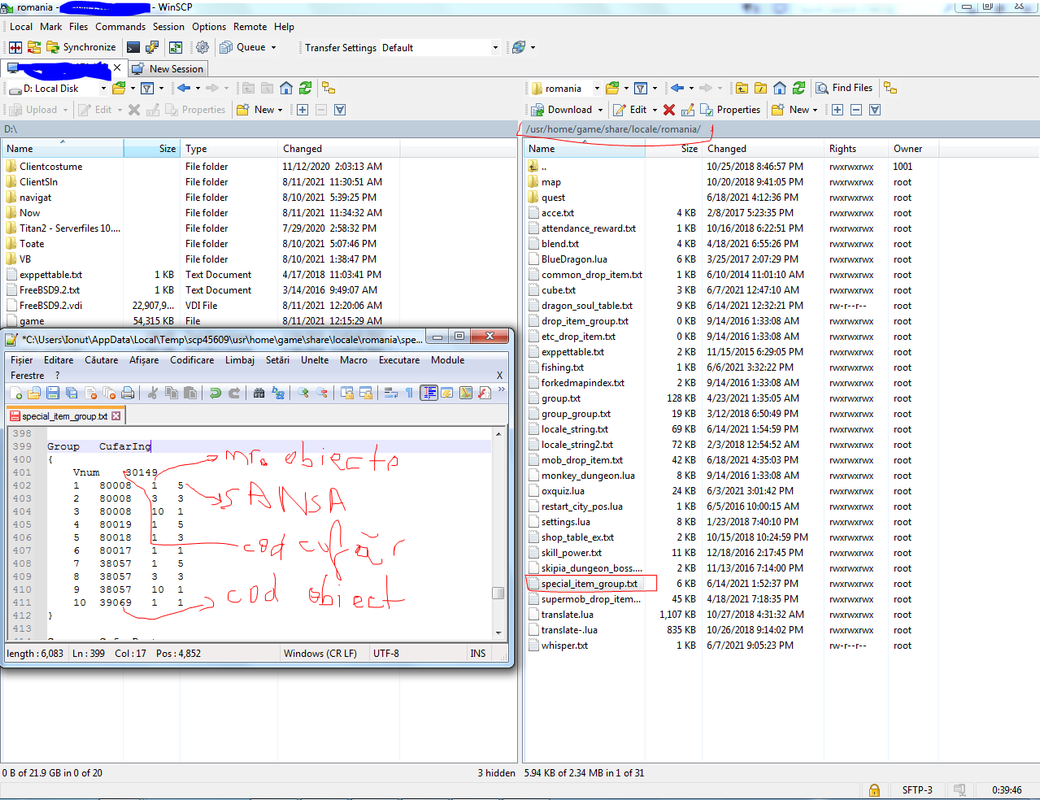Refresh the remote romania panel

(799, 88)
